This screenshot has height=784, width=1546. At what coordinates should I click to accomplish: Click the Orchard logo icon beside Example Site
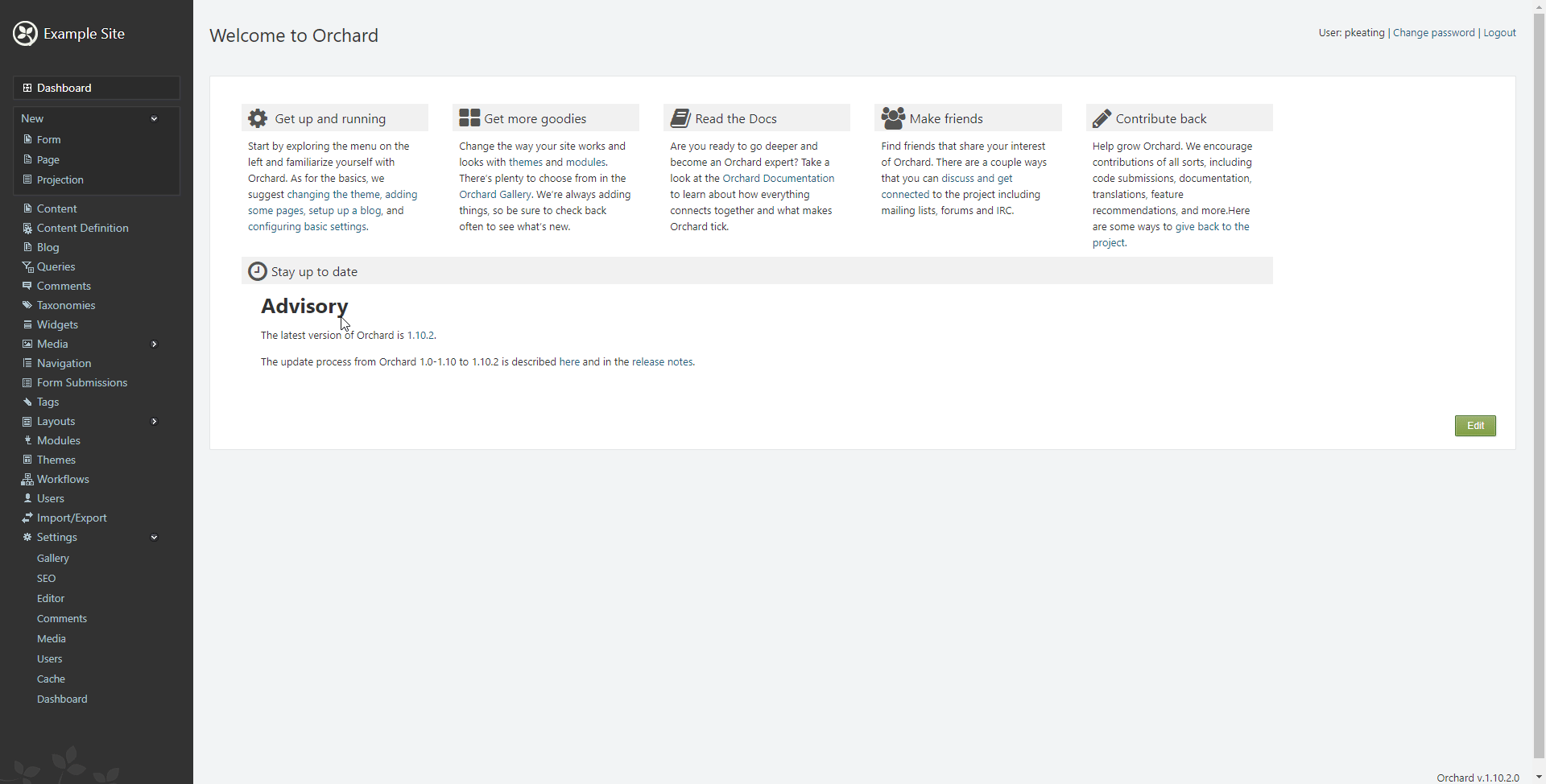click(x=25, y=33)
